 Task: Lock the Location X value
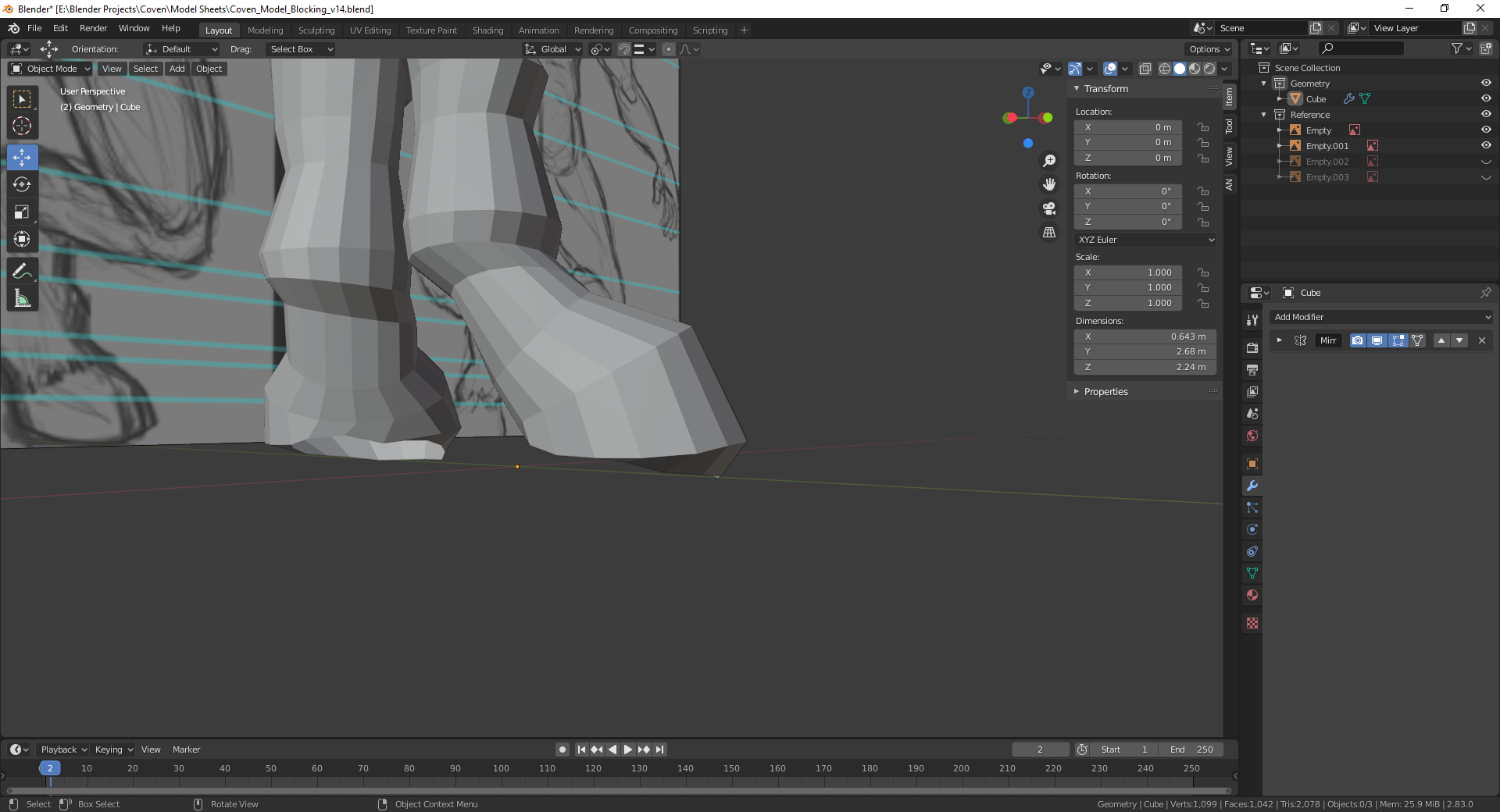(1203, 127)
